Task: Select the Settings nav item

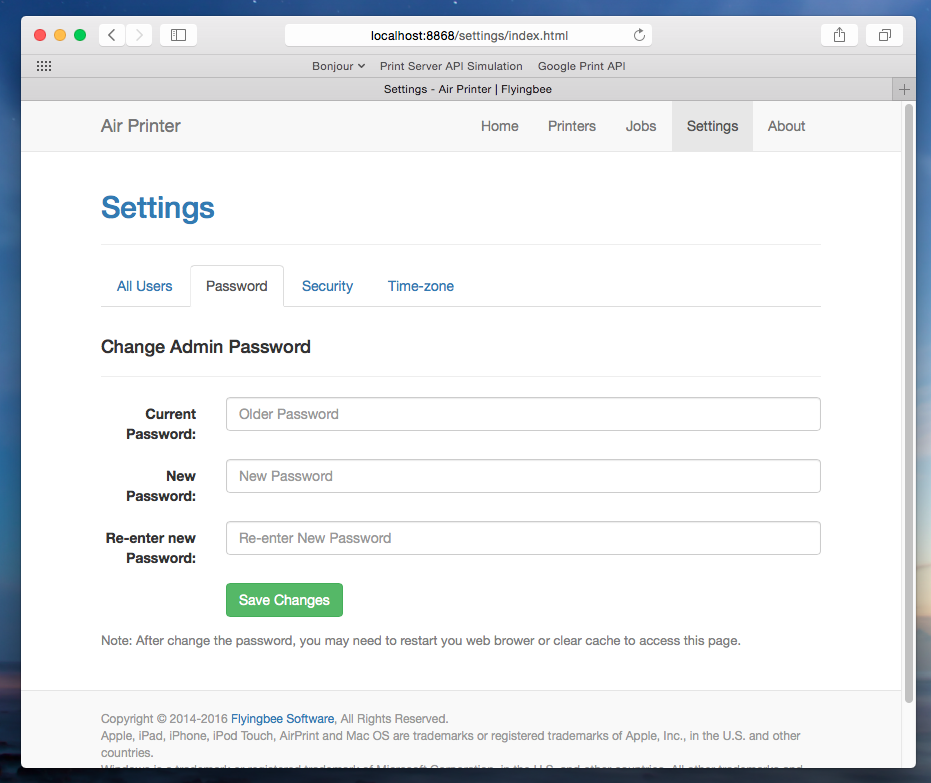Action: (x=712, y=126)
